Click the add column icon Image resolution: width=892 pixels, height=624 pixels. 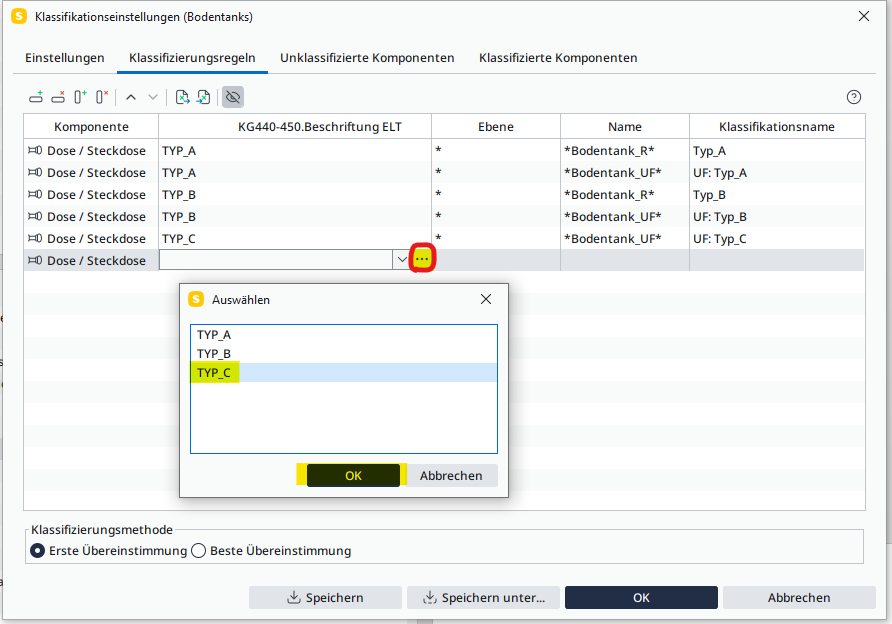(80, 97)
